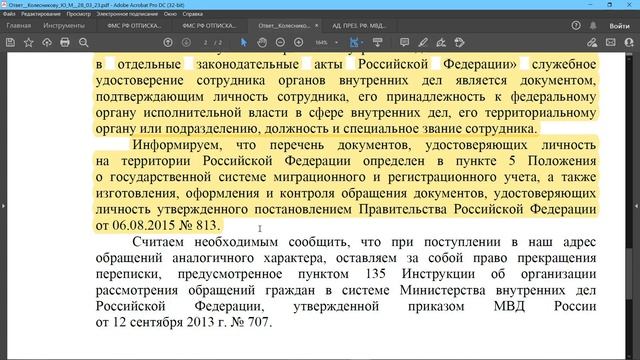Switch to the Главная tab
Viewport: 640px width, 360px height.
18,26
